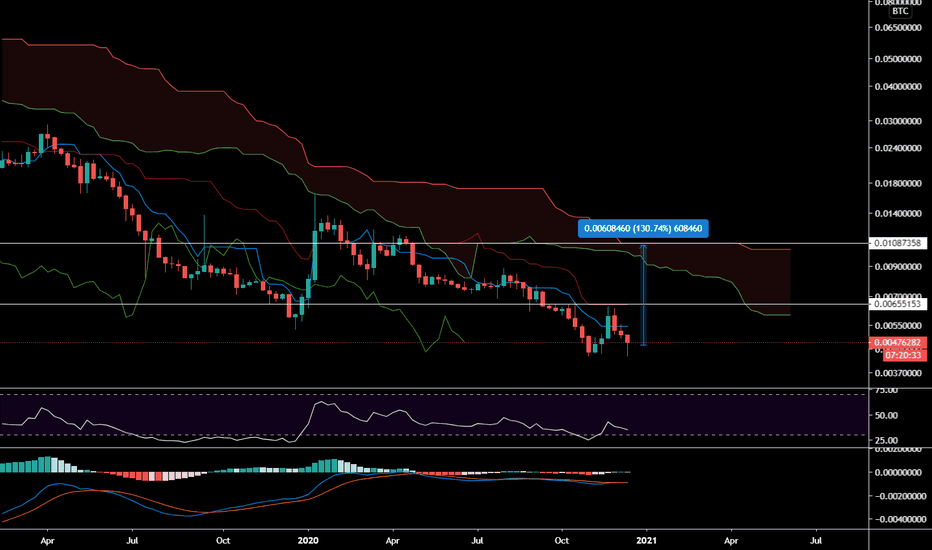Click the 0.02400000 price scale value
Viewport: 932px width, 550px height.
click(898, 148)
